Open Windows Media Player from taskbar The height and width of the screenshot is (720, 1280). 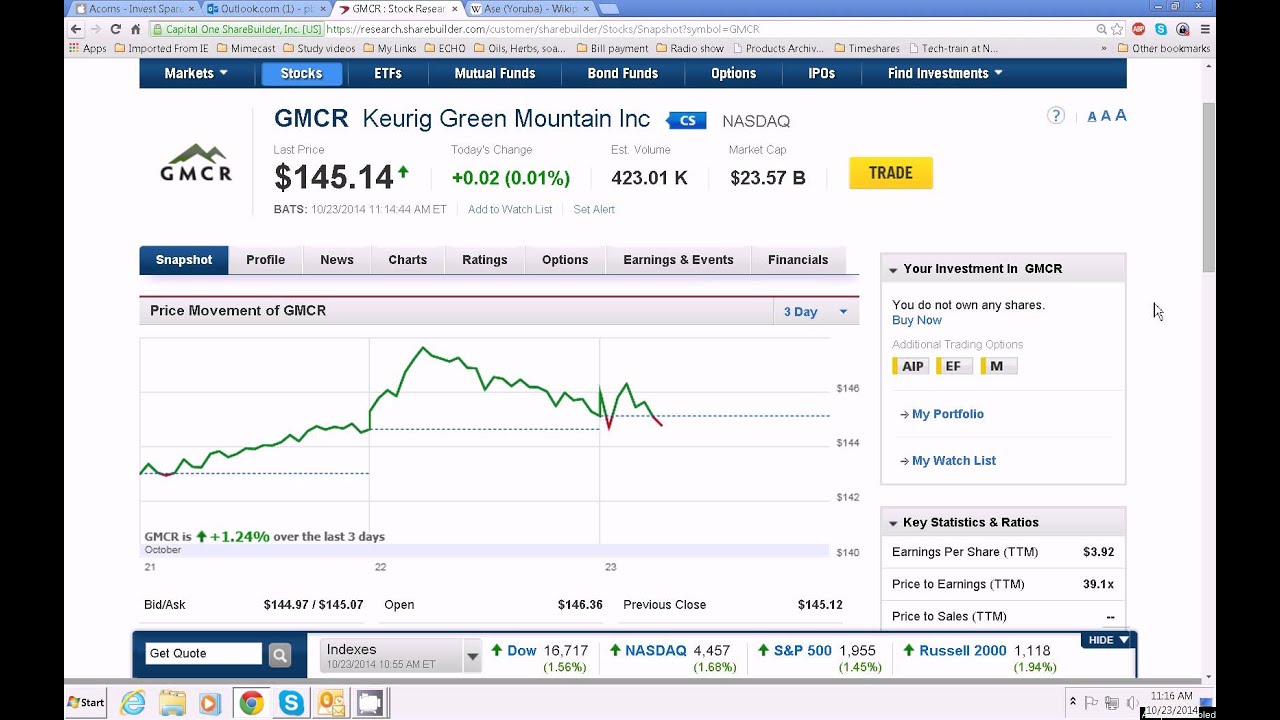tap(210, 703)
